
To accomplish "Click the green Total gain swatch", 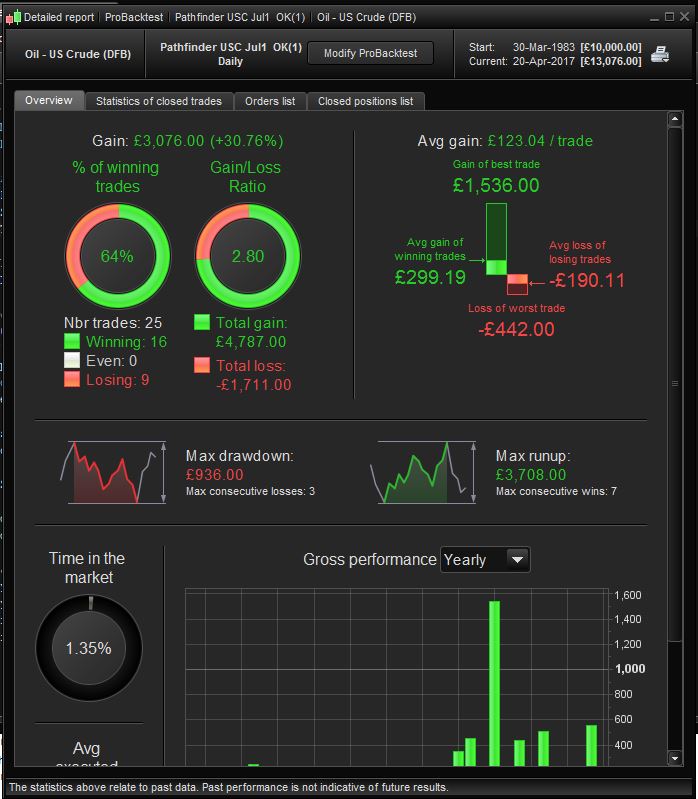I will [x=202, y=322].
